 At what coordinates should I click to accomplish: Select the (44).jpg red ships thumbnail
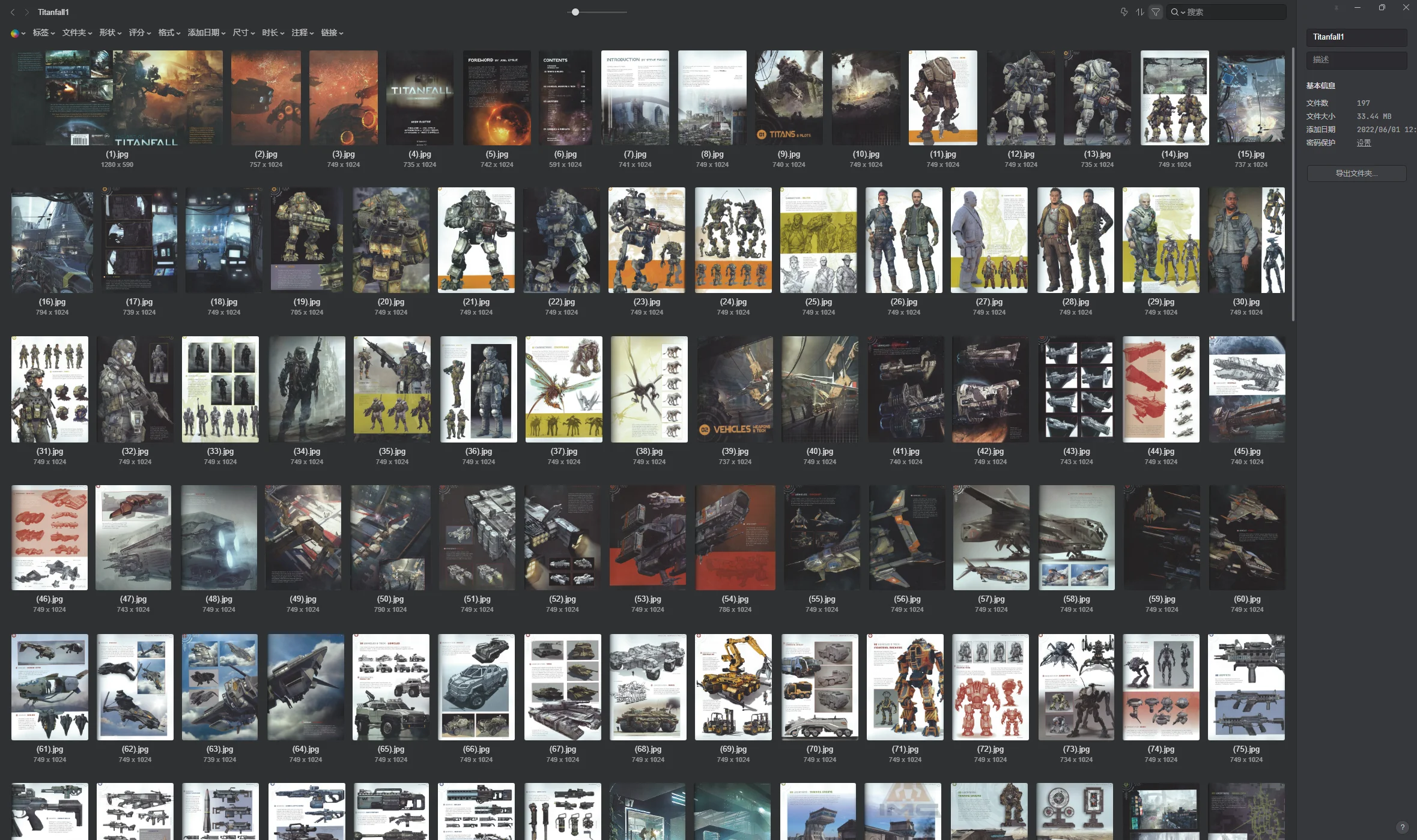pyautogui.click(x=1161, y=389)
